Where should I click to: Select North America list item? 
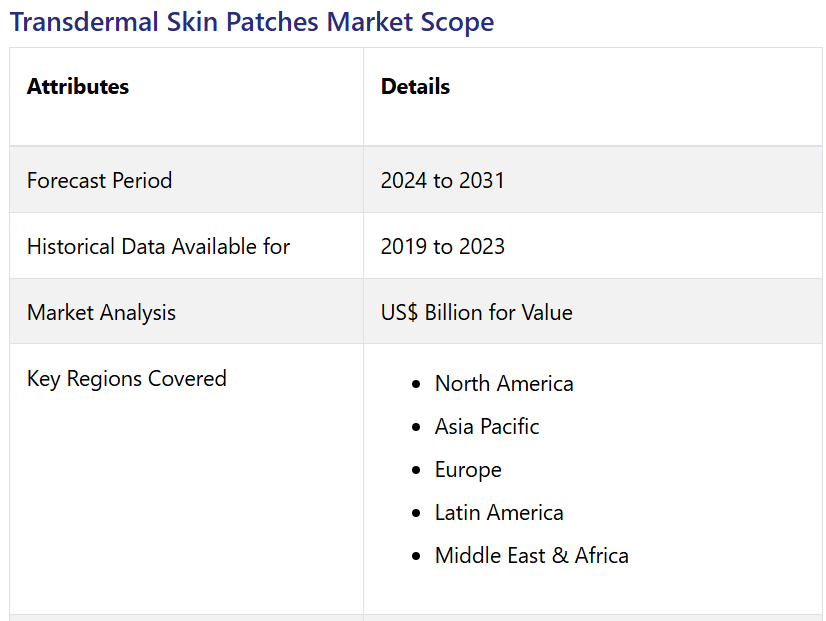[x=504, y=383]
